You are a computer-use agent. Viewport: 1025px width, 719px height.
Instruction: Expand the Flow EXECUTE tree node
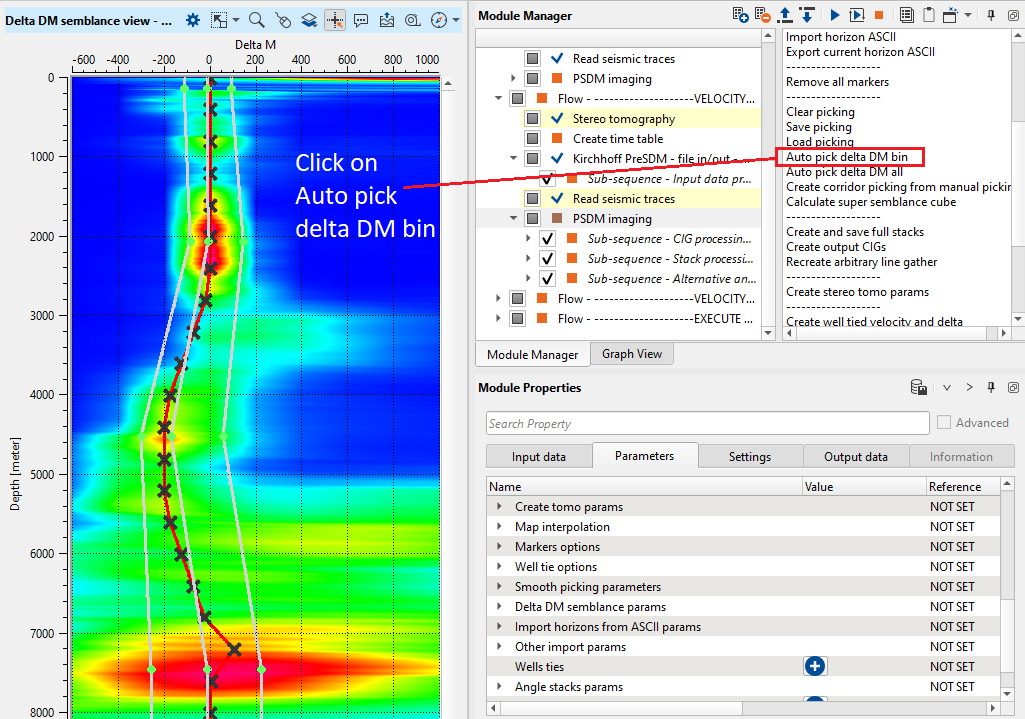pyautogui.click(x=499, y=319)
